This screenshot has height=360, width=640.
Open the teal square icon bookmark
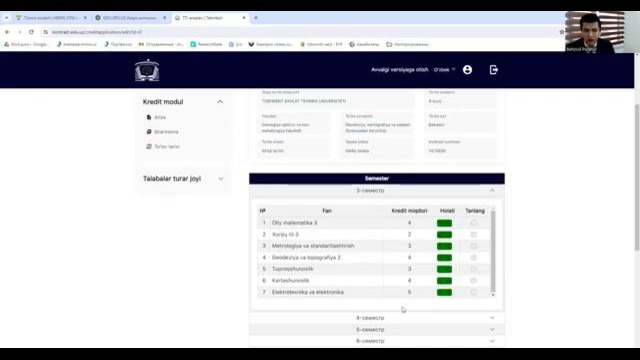coord(206,44)
